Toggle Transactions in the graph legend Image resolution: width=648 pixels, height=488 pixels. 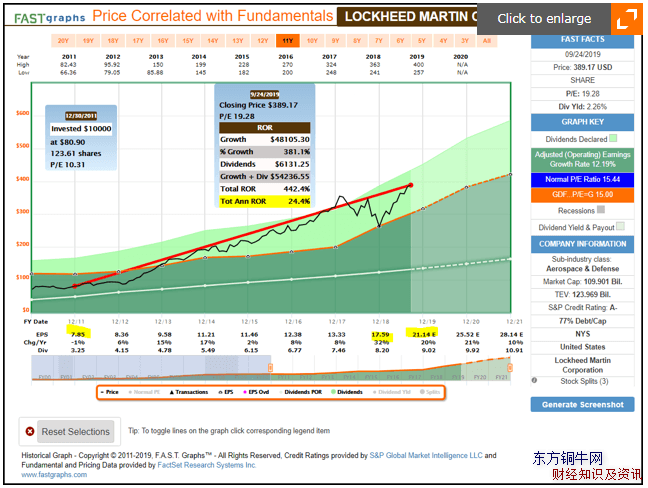[189, 392]
